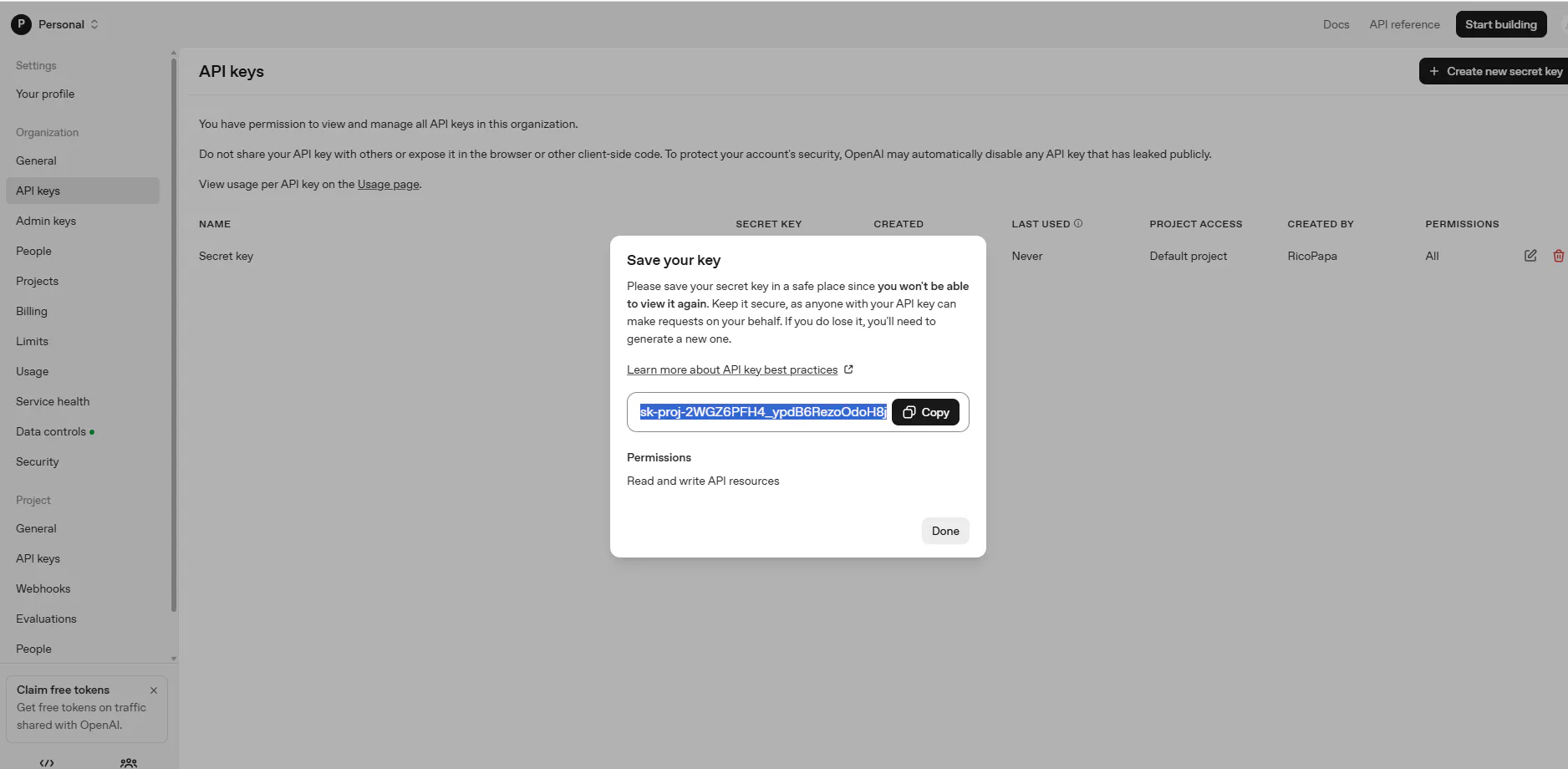The height and width of the screenshot is (769, 1568).
Task: Click the code brackets icon at sidebar bottom
Action: point(47,762)
